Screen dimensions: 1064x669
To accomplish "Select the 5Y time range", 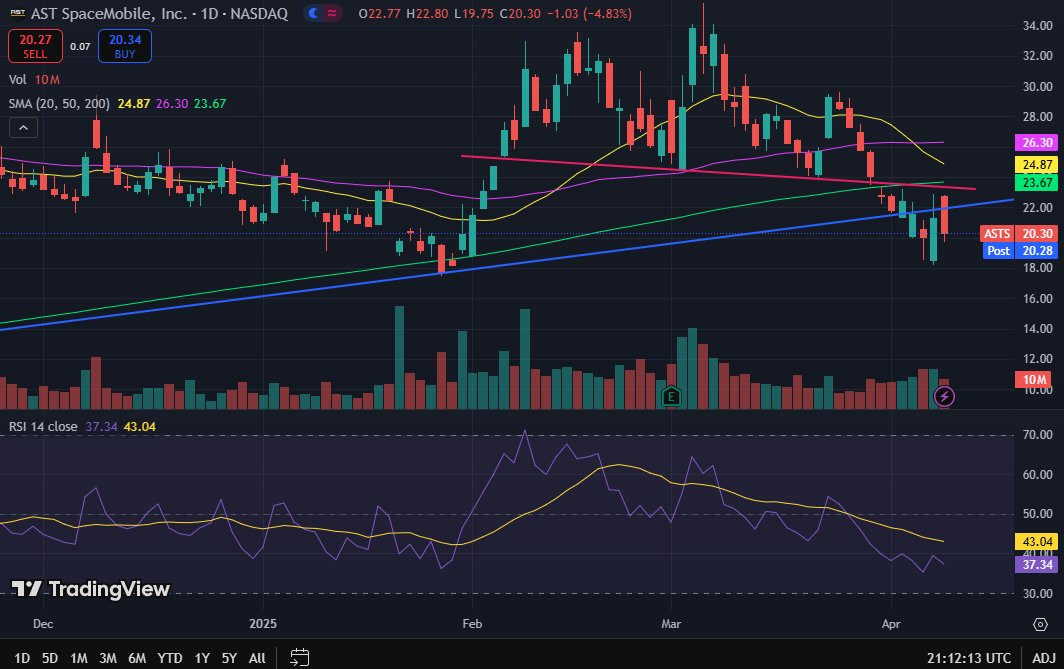I will [x=229, y=657].
